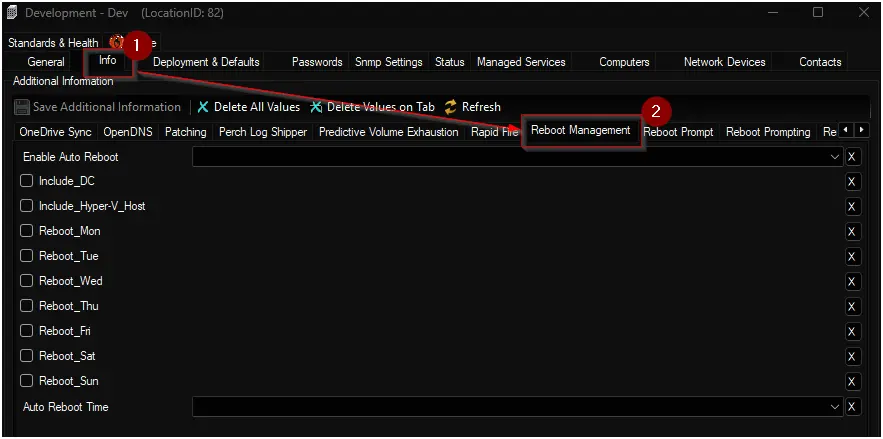Select the Reboot Prompting sub-tab
Image resolution: width=883 pixels, height=439 pixels.
(768, 132)
